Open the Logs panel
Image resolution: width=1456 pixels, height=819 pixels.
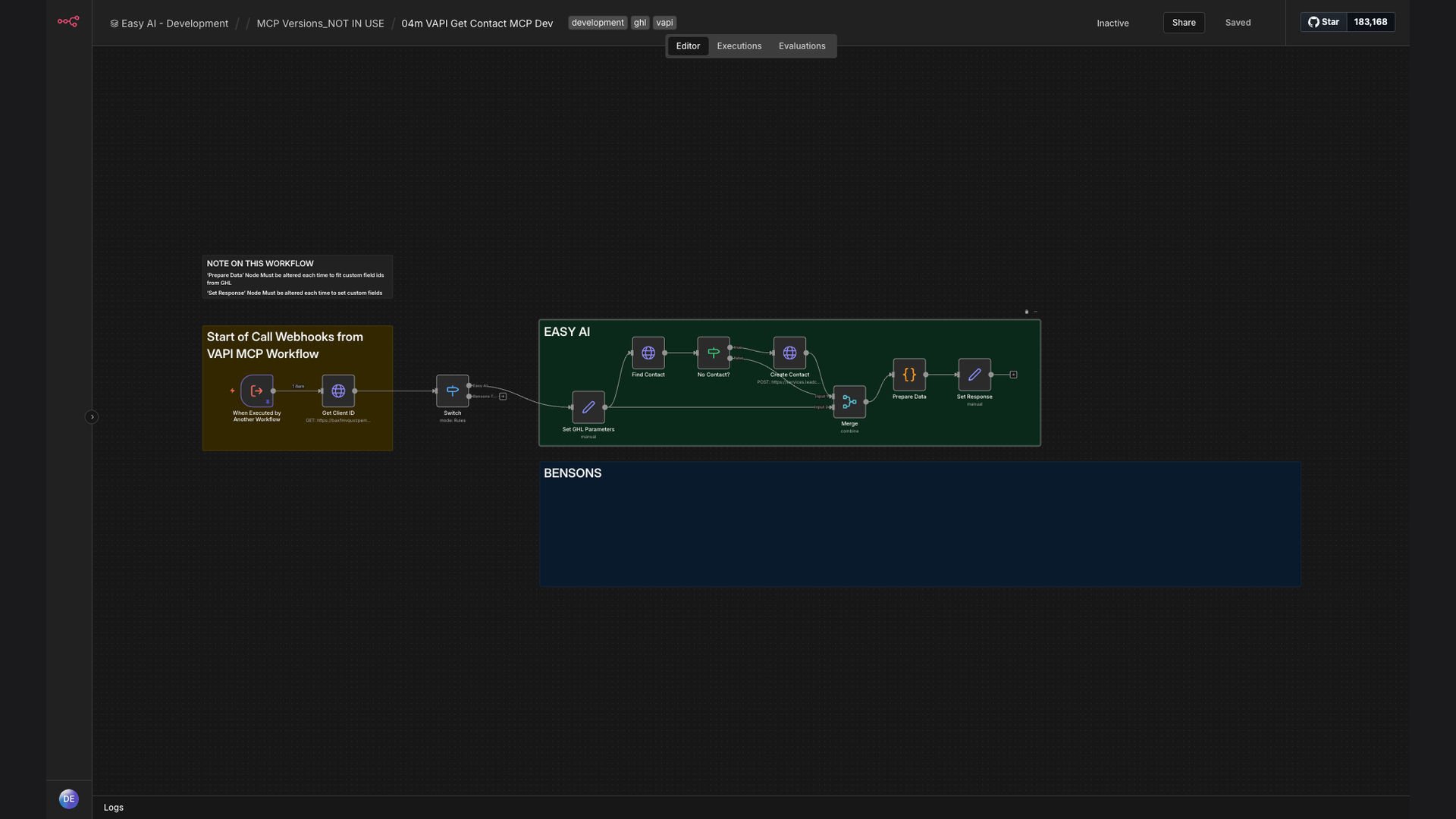(x=114, y=808)
